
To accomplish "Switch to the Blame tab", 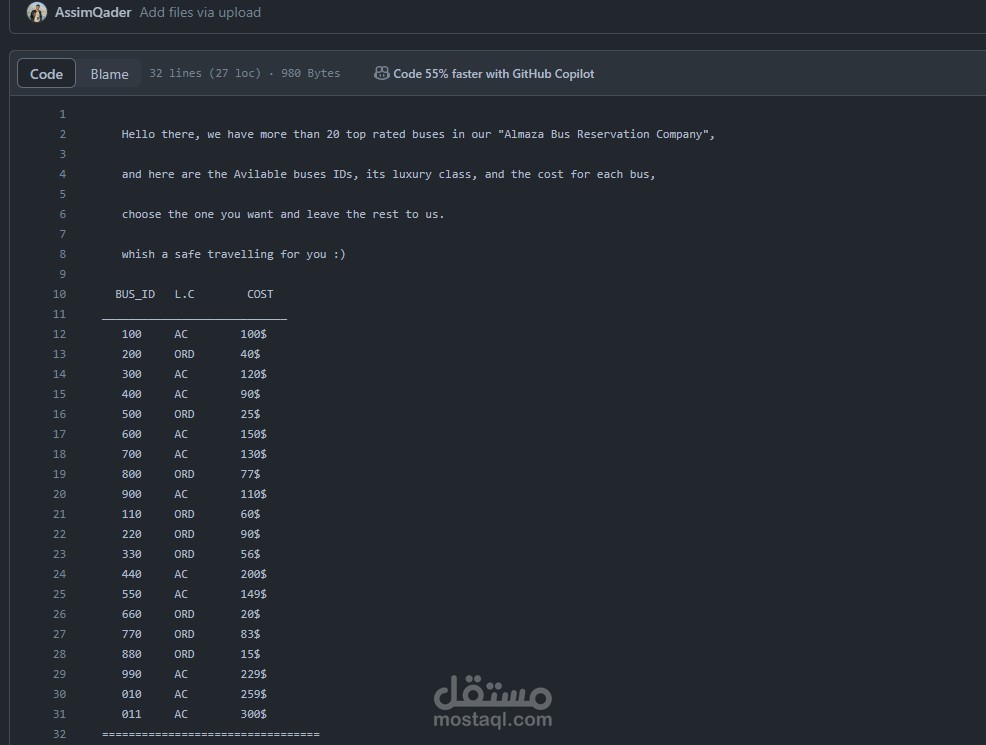I will pyautogui.click(x=109, y=74).
